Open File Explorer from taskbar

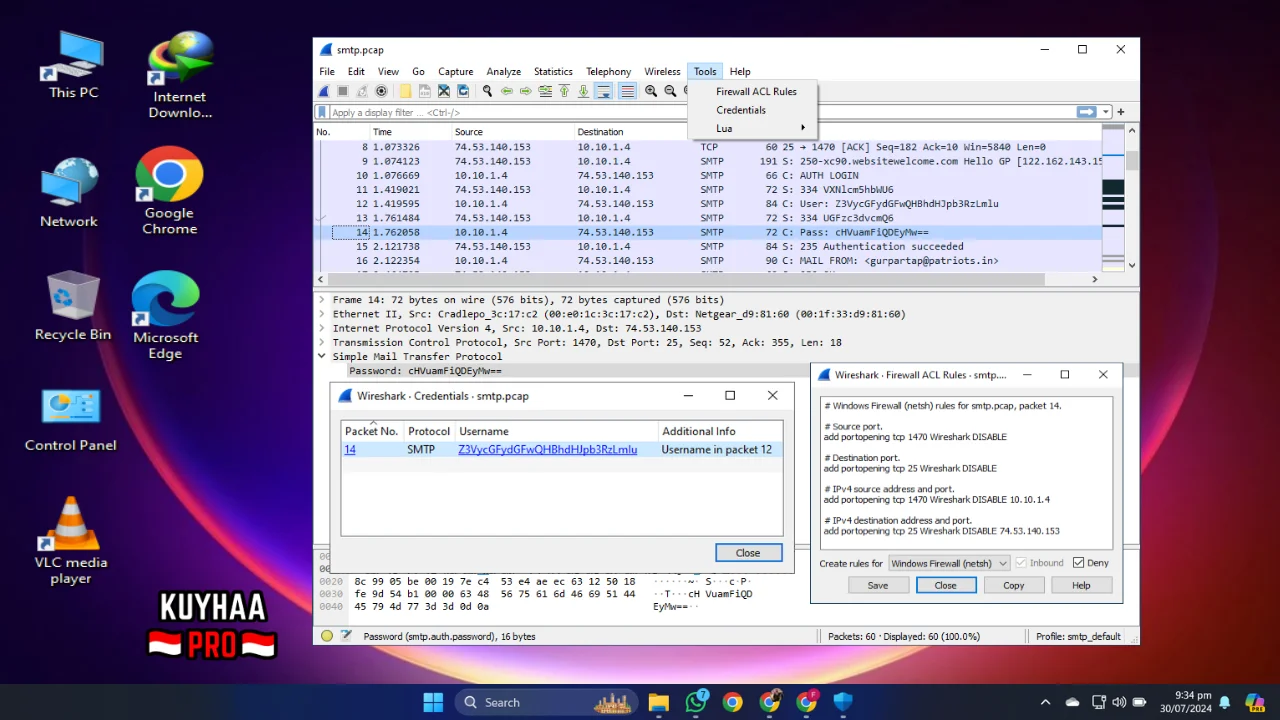[x=658, y=702]
